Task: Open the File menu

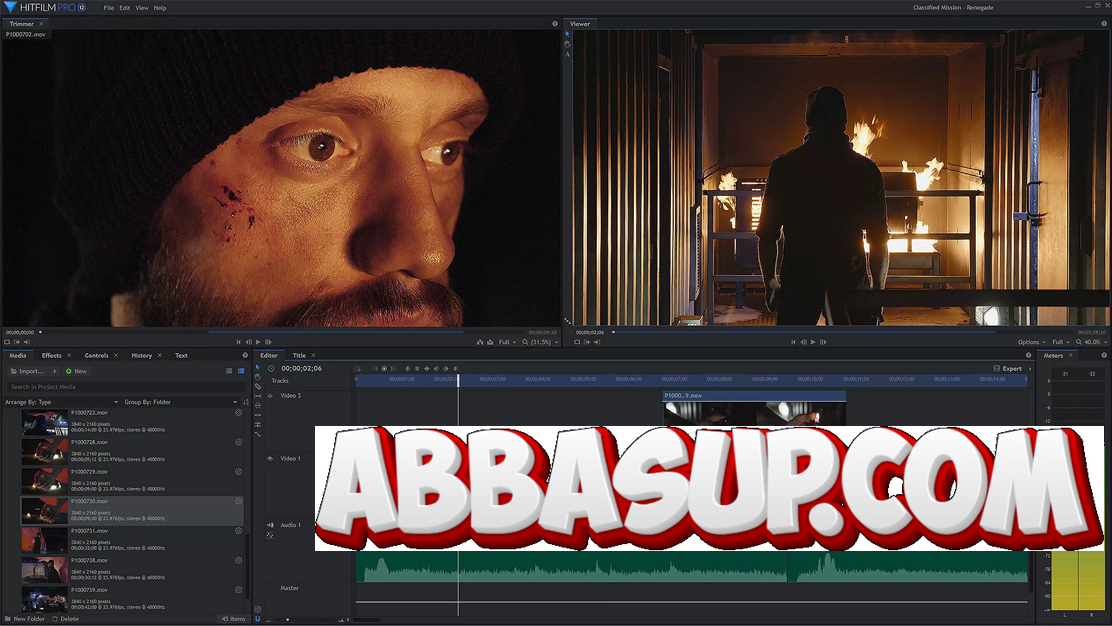Action: pos(109,8)
